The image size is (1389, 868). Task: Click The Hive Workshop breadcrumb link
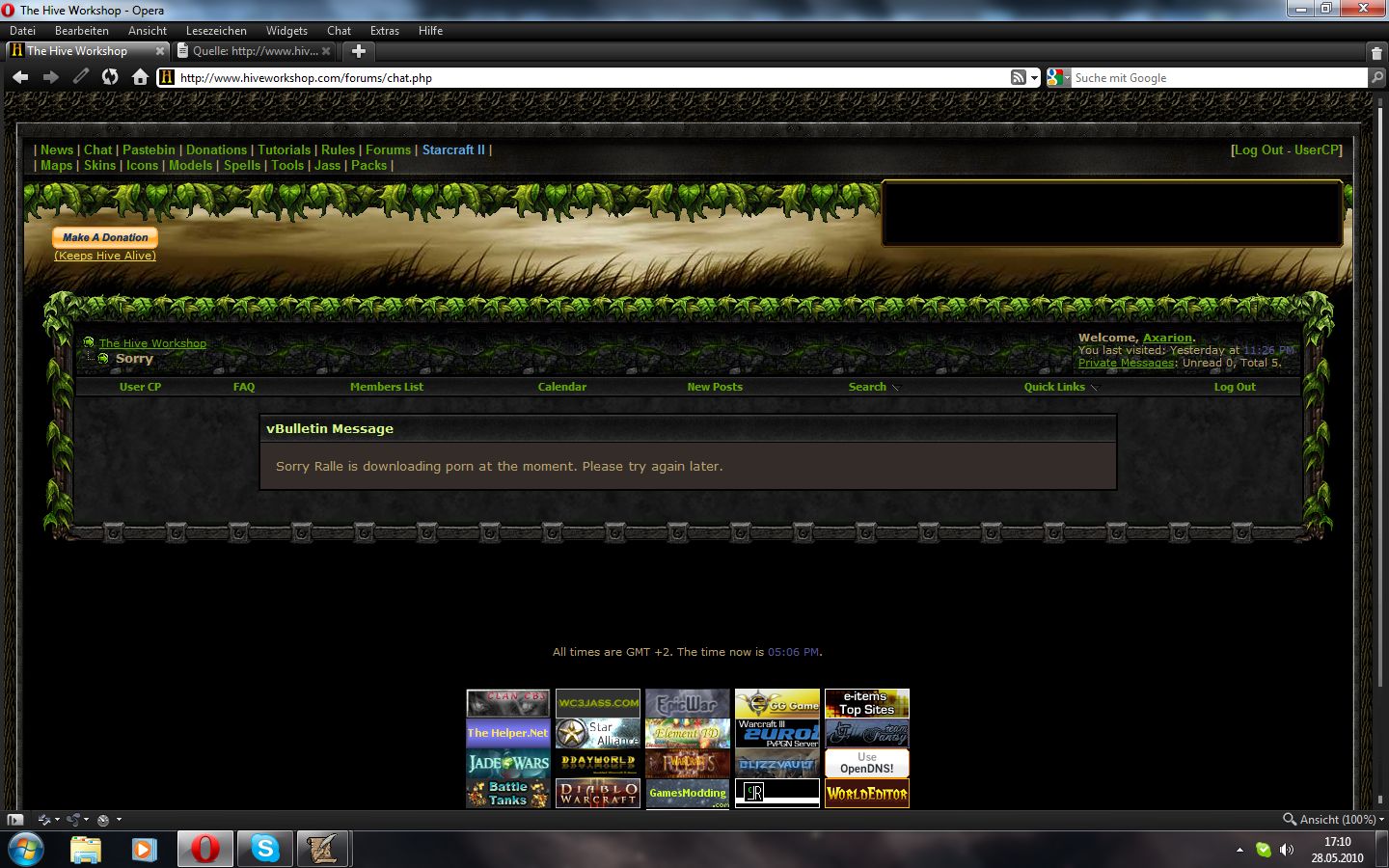point(152,343)
